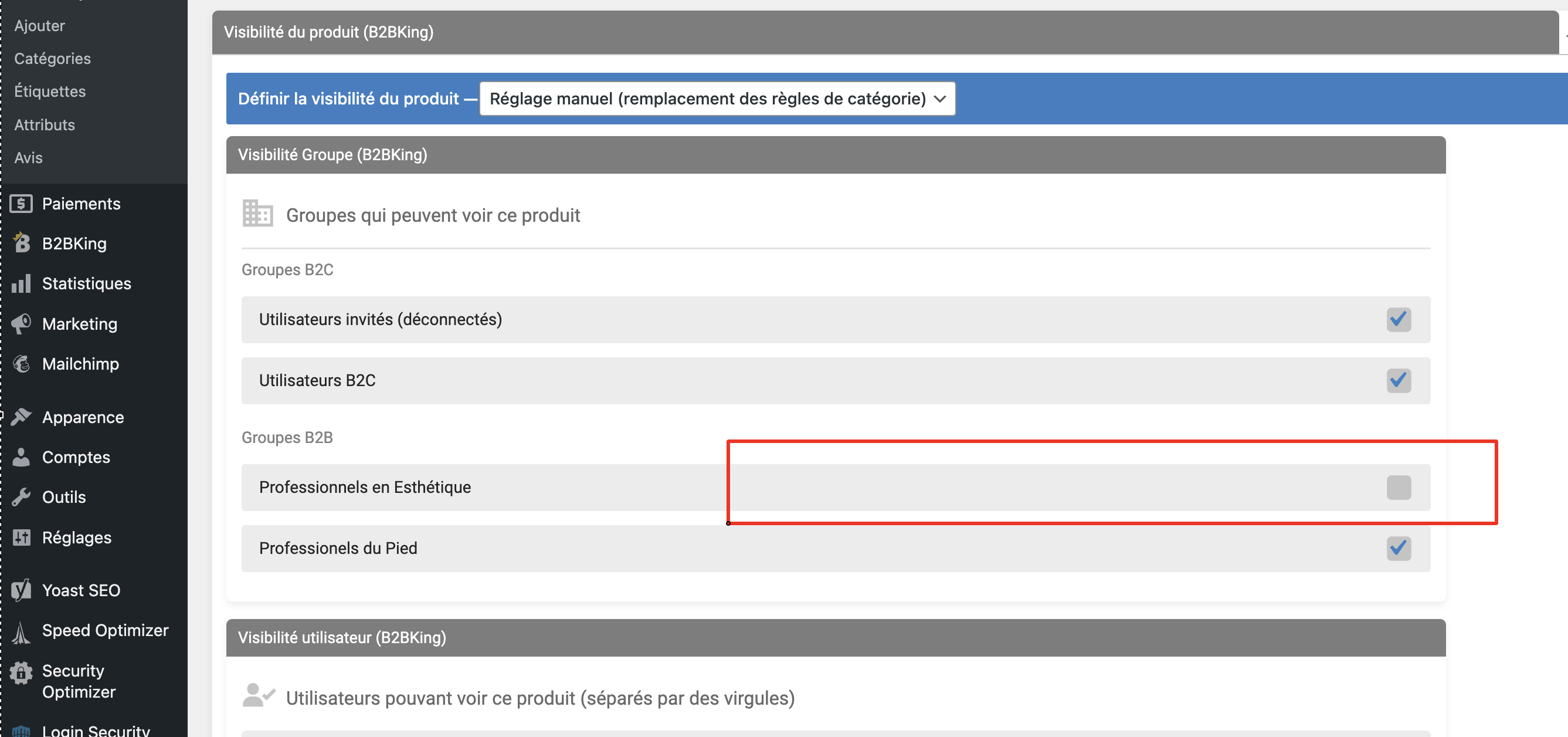
Task: Click the Yoast SEO icon
Action: click(x=21, y=590)
